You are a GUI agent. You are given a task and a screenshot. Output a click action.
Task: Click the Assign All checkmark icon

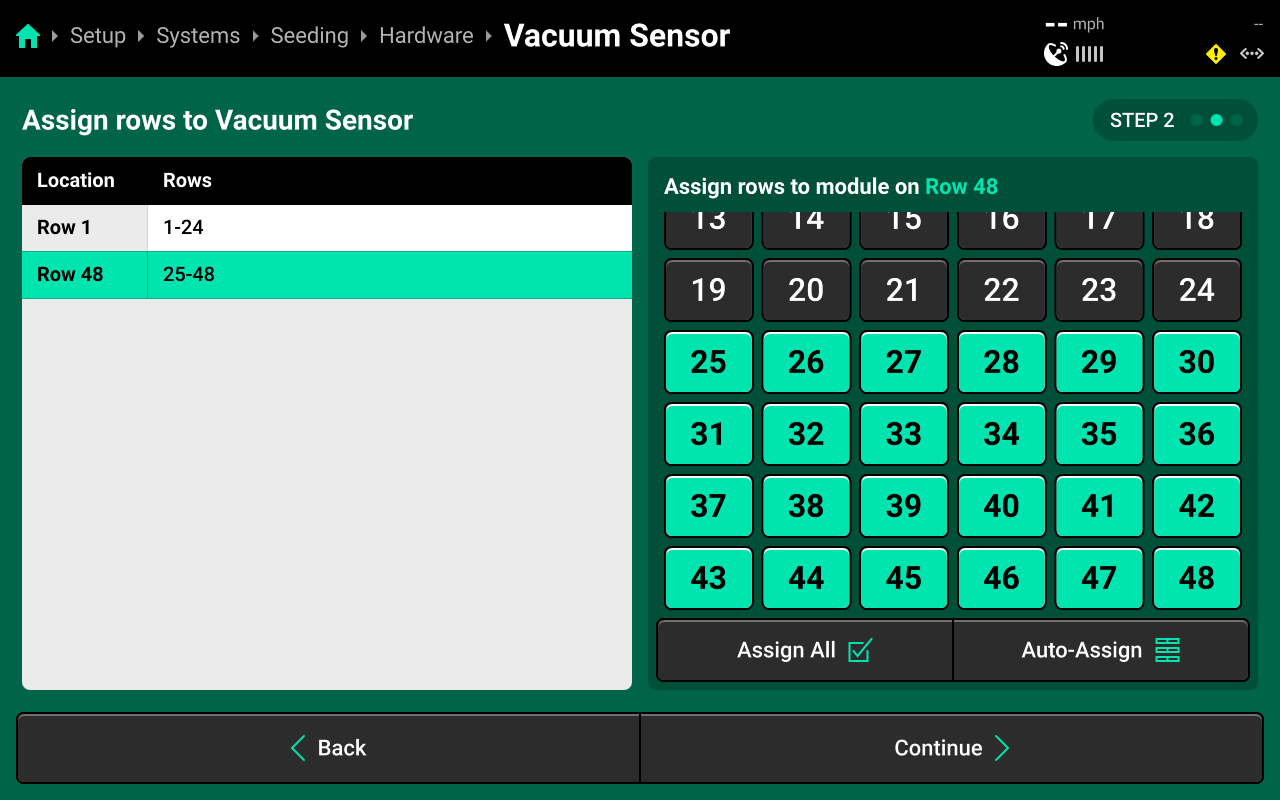(x=860, y=651)
